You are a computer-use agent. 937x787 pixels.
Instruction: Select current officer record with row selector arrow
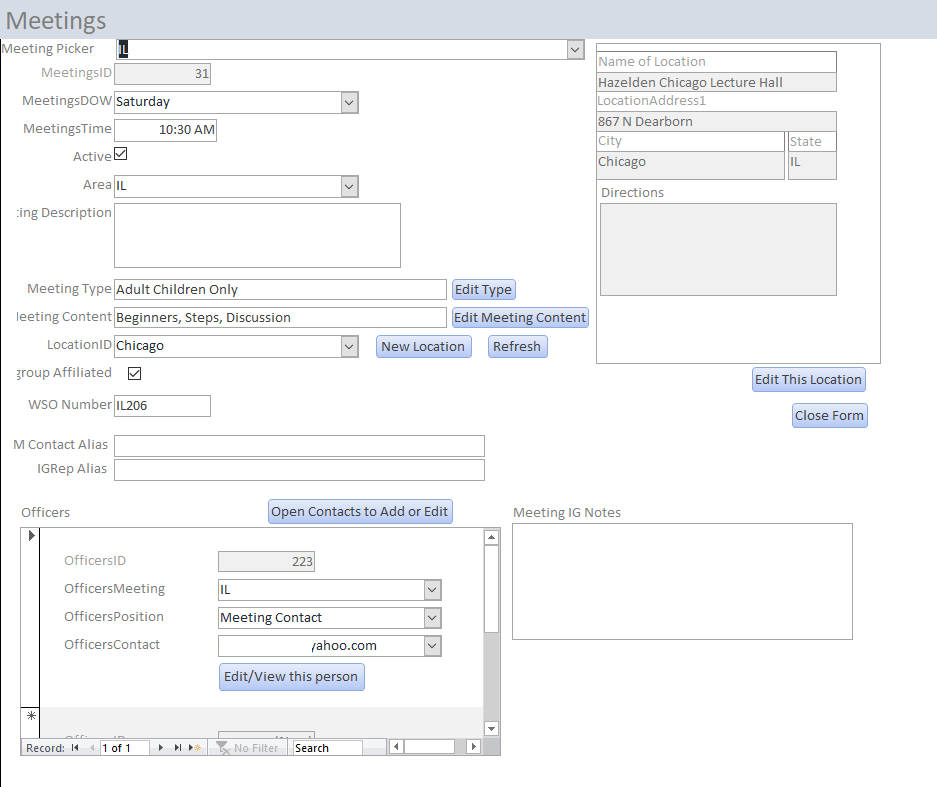[x=30, y=537]
